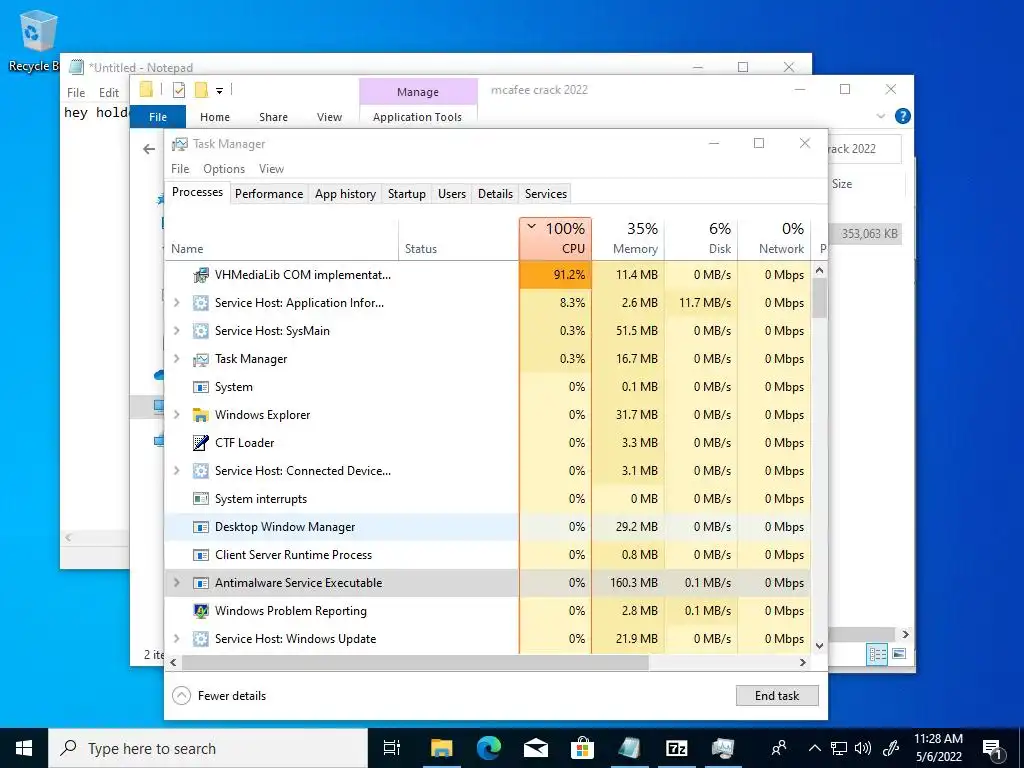Click the Windows Problem Reporting icon
The image size is (1024, 768).
[x=200, y=611]
